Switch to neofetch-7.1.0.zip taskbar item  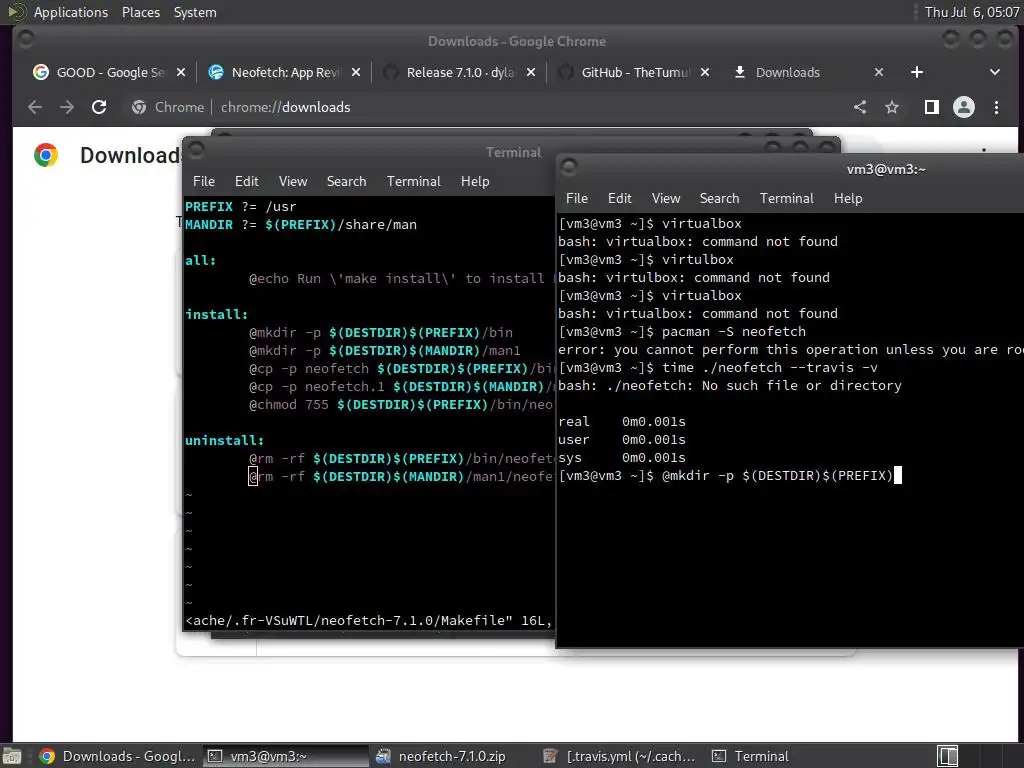click(452, 756)
